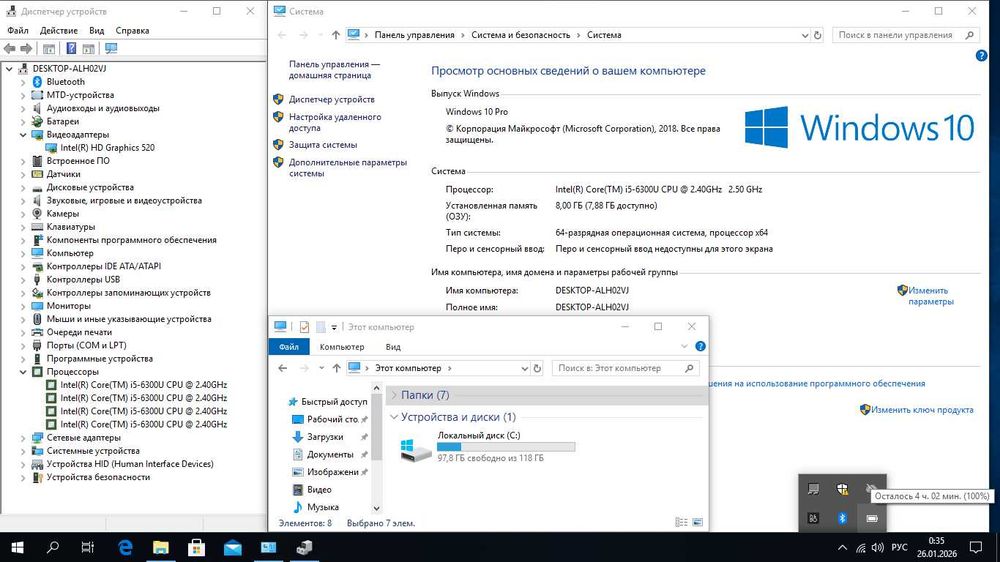Show hidden icons tray arrow on taskbar

[x=842, y=547]
